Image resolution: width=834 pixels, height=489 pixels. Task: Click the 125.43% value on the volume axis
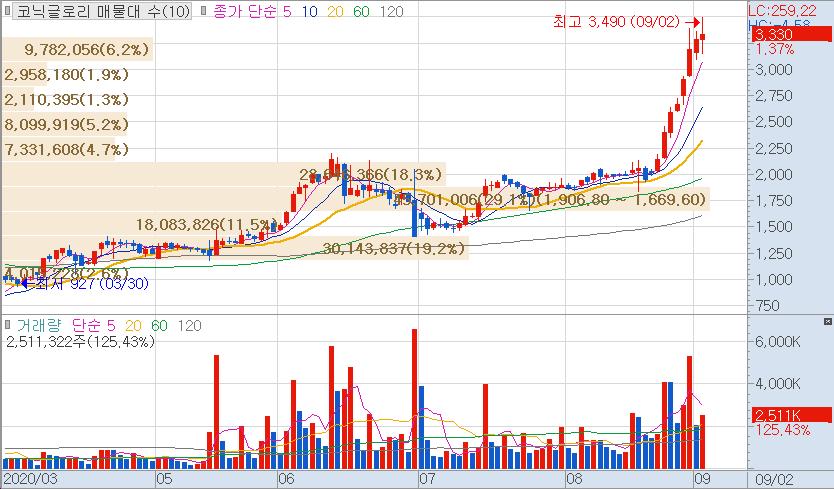782,429
